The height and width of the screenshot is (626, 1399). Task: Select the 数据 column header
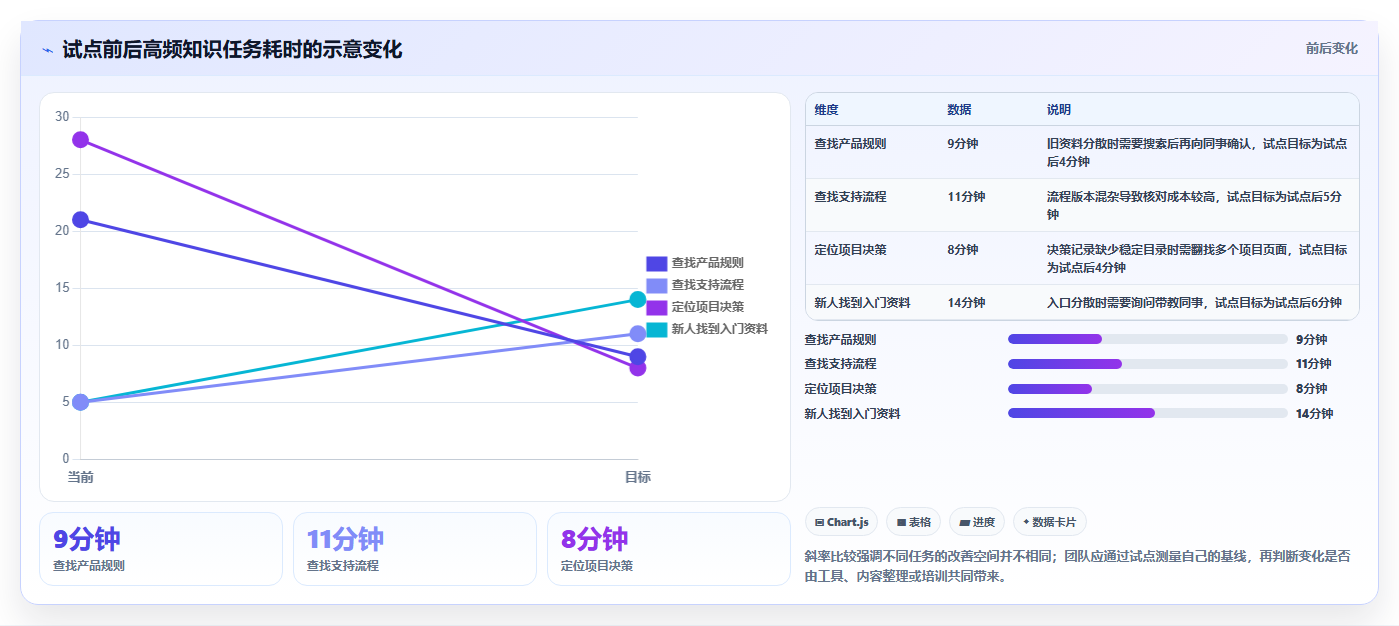point(988,110)
